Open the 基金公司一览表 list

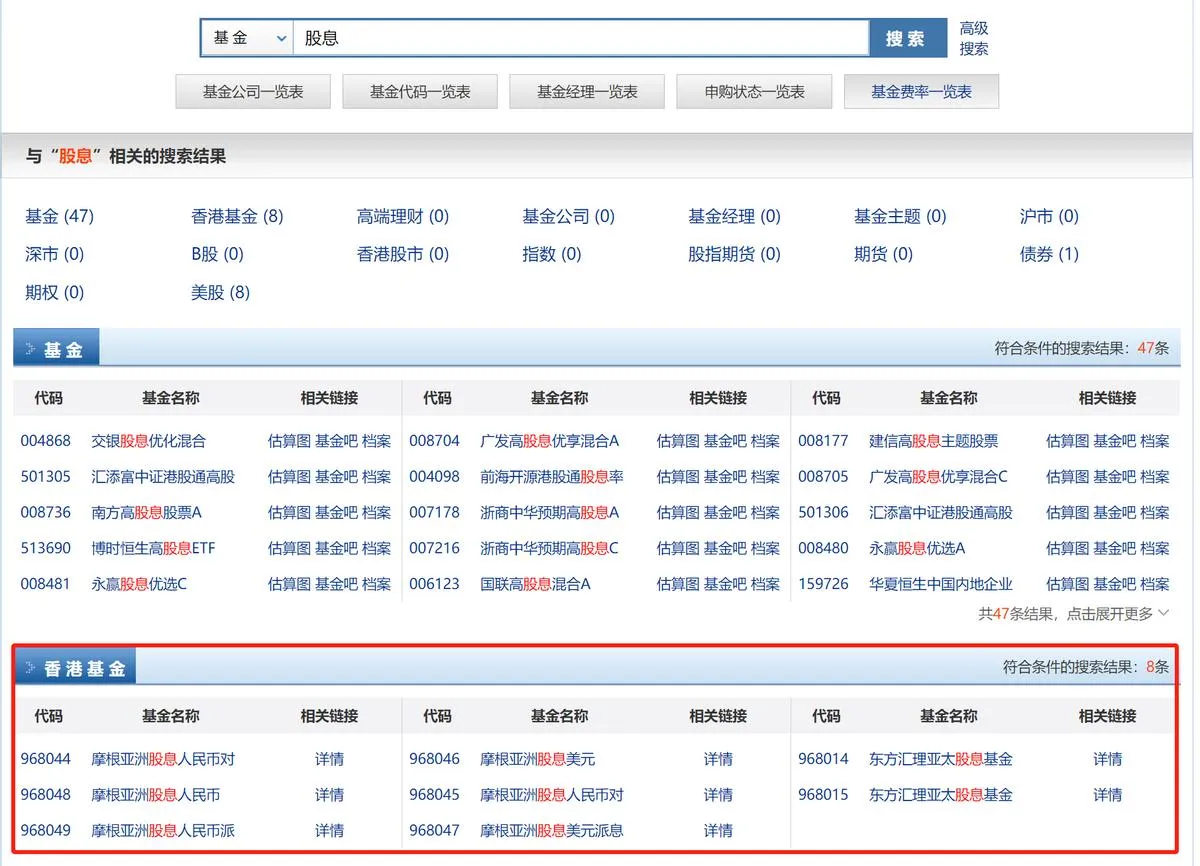click(x=252, y=91)
